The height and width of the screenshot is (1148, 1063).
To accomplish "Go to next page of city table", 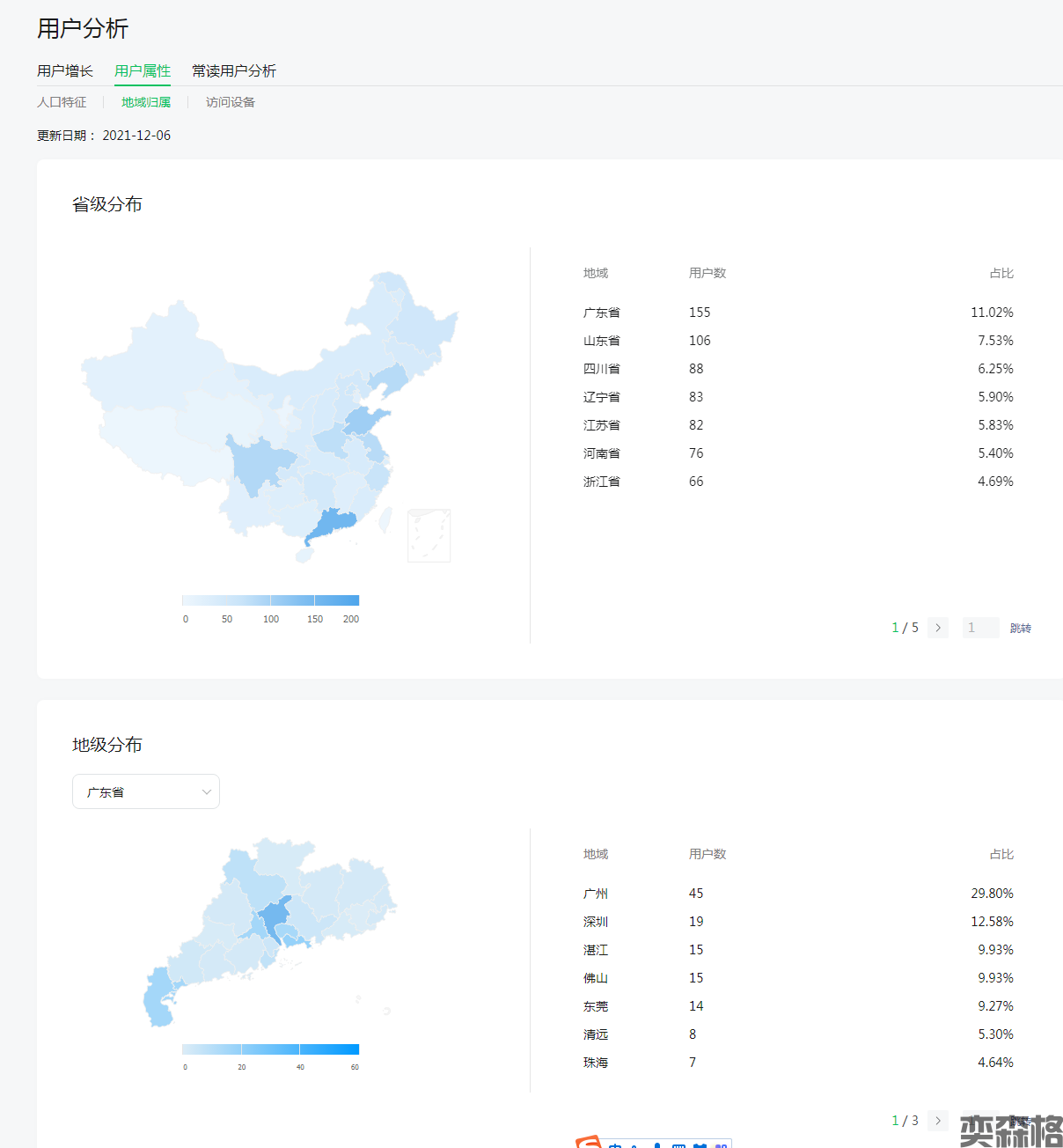I will tap(938, 1121).
